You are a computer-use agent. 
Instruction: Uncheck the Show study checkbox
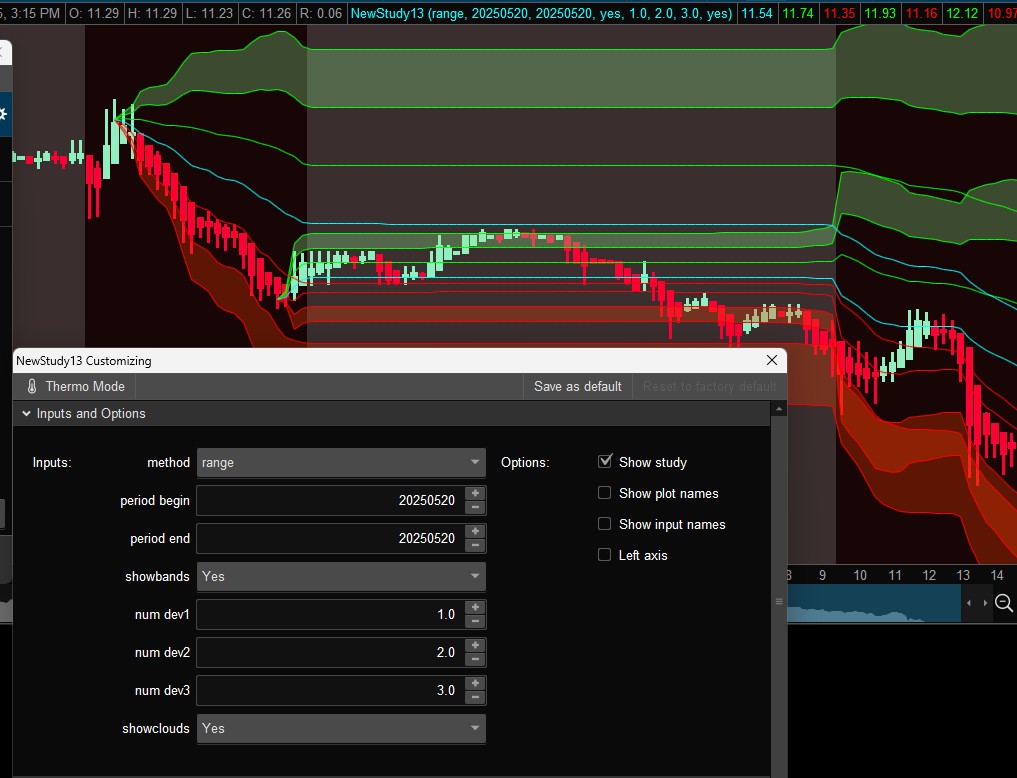click(x=604, y=461)
